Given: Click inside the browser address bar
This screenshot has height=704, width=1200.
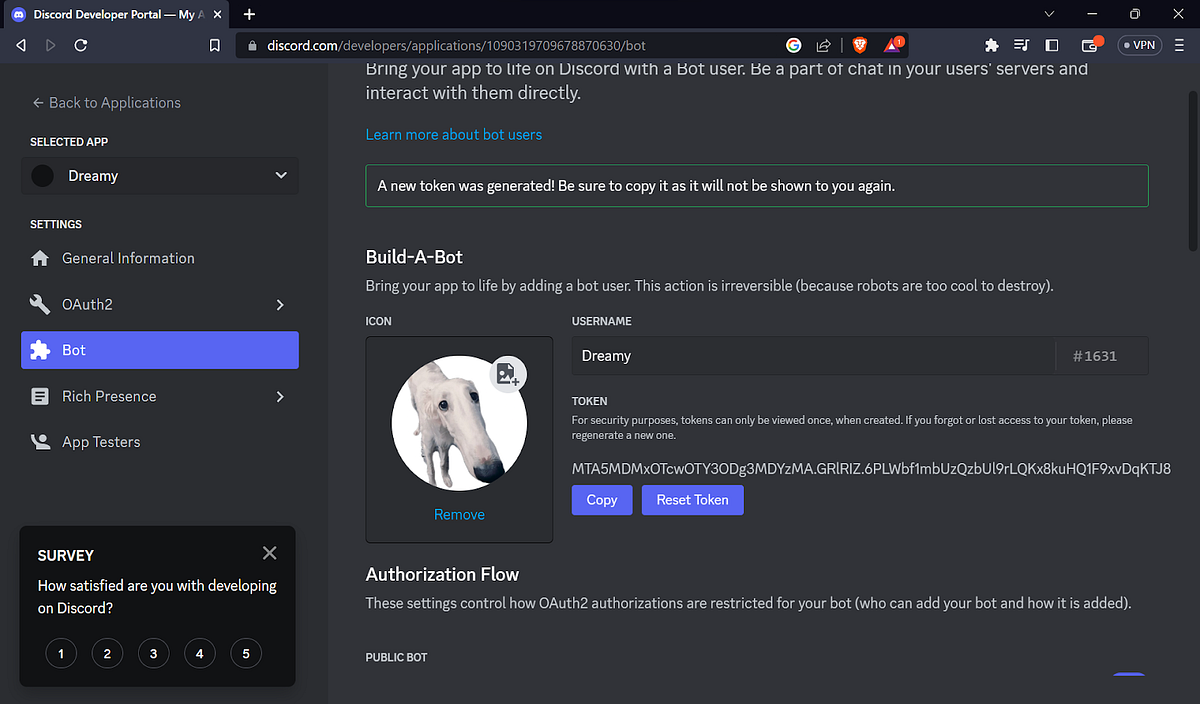Looking at the screenshot, I should pos(500,45).
